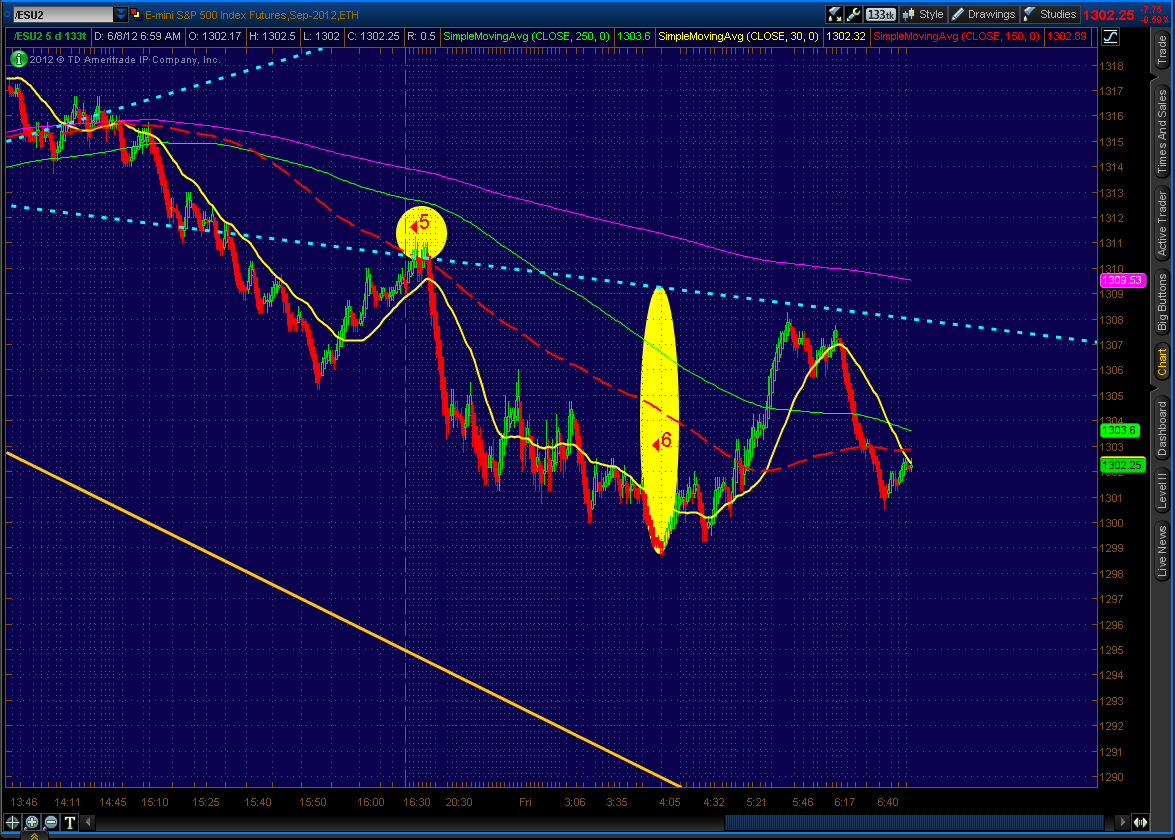Click the /ESU2 5 d 133t chart label

click(50, 36)
